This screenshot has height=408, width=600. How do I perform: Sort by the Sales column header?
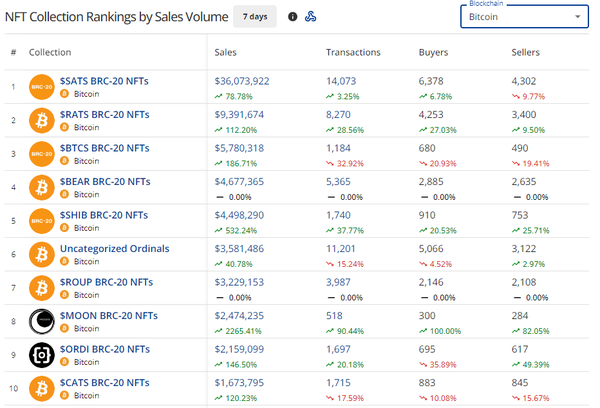(x=228, y=51)
